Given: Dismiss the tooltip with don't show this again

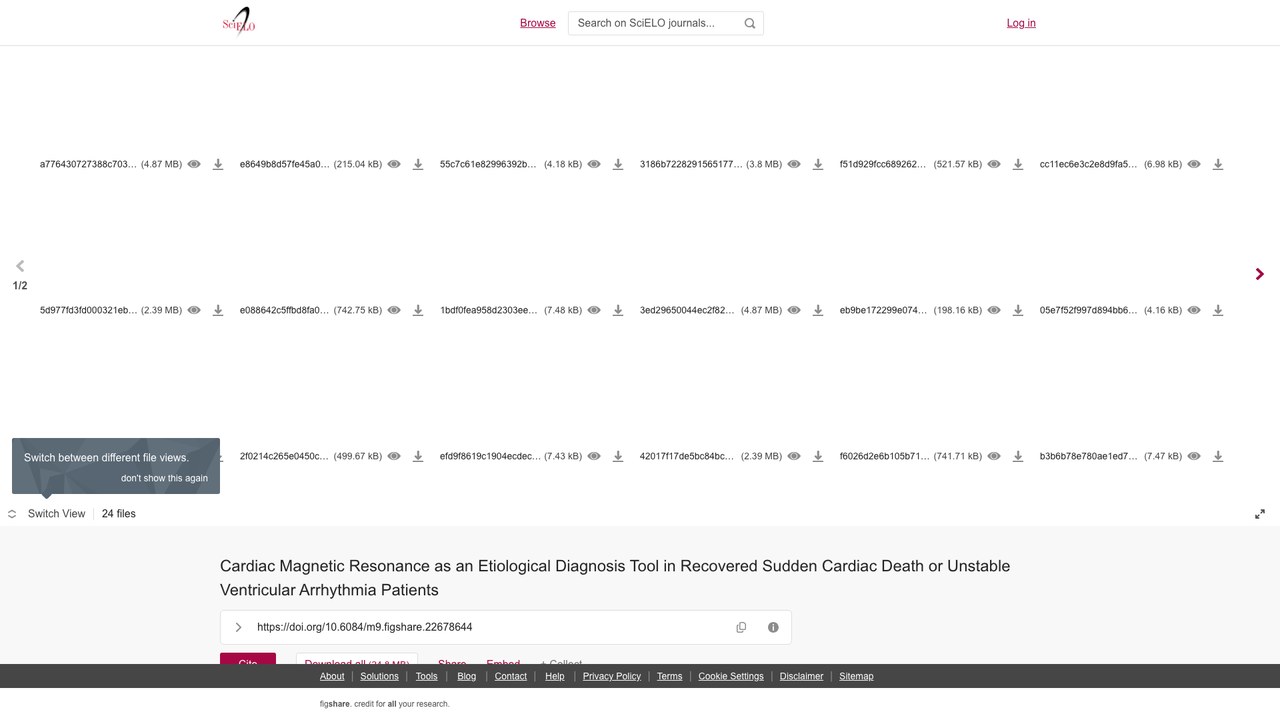Looking at the screenshot, I should click(165, 478).
